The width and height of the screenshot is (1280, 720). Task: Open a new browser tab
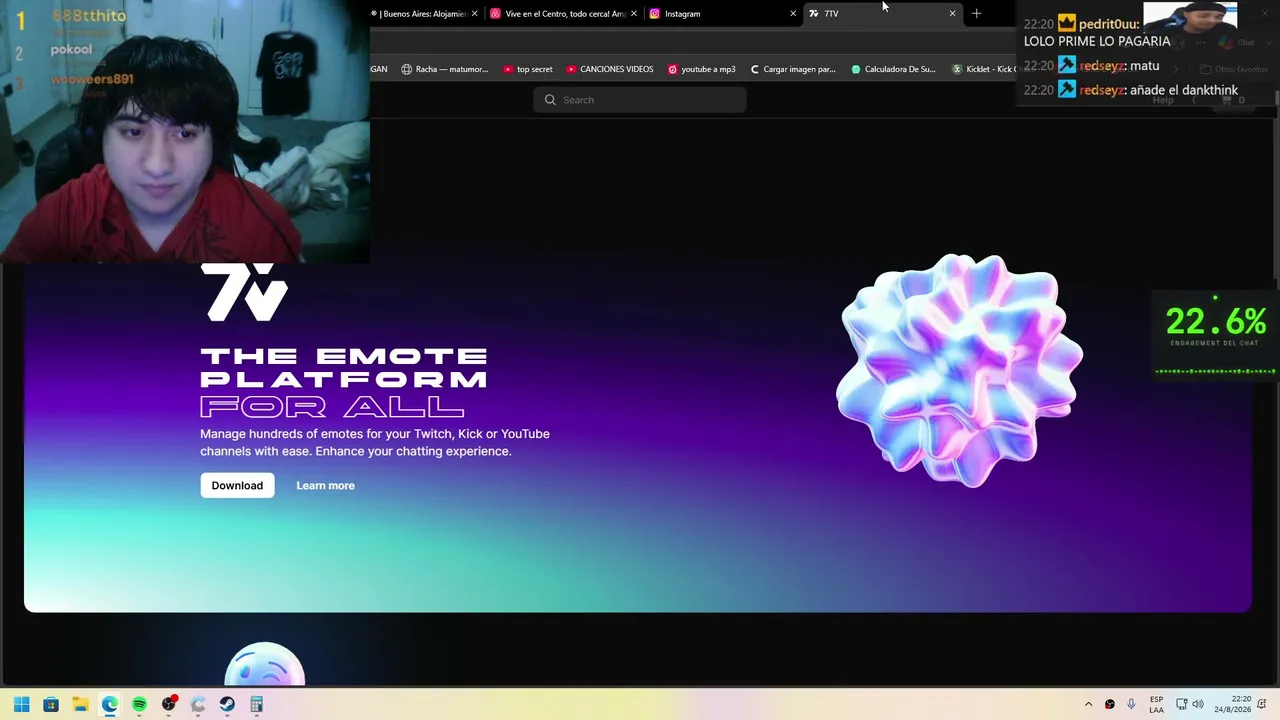976,14
